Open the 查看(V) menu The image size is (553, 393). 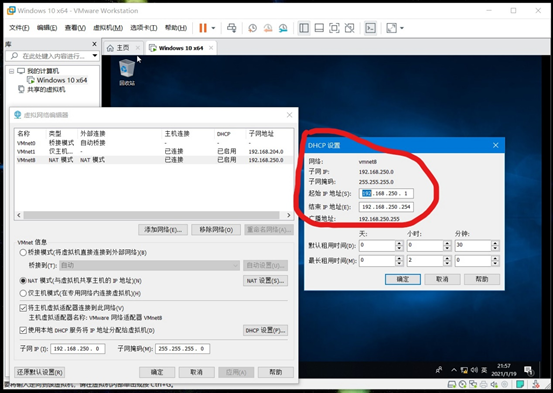pos(75,28)
